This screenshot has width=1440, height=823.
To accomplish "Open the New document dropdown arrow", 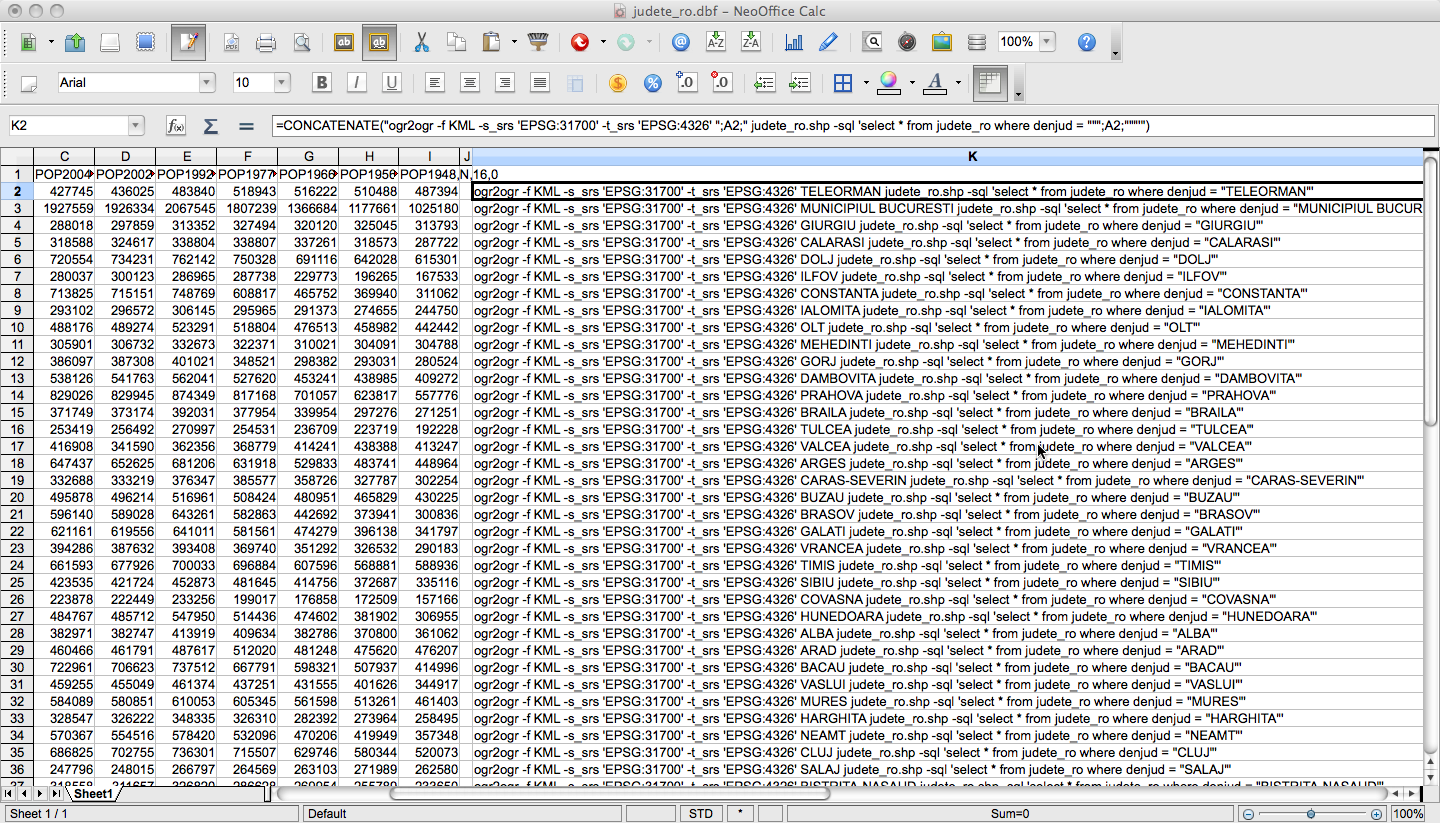I will [x=50, y=42].
